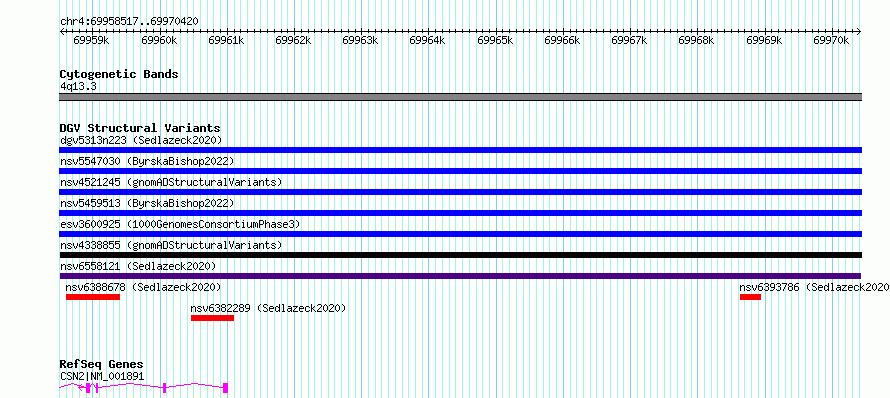Click the rightmost CSN2 exon block
Image resolution: width=890 pixels, height=398 pixels.
[225, 388]
